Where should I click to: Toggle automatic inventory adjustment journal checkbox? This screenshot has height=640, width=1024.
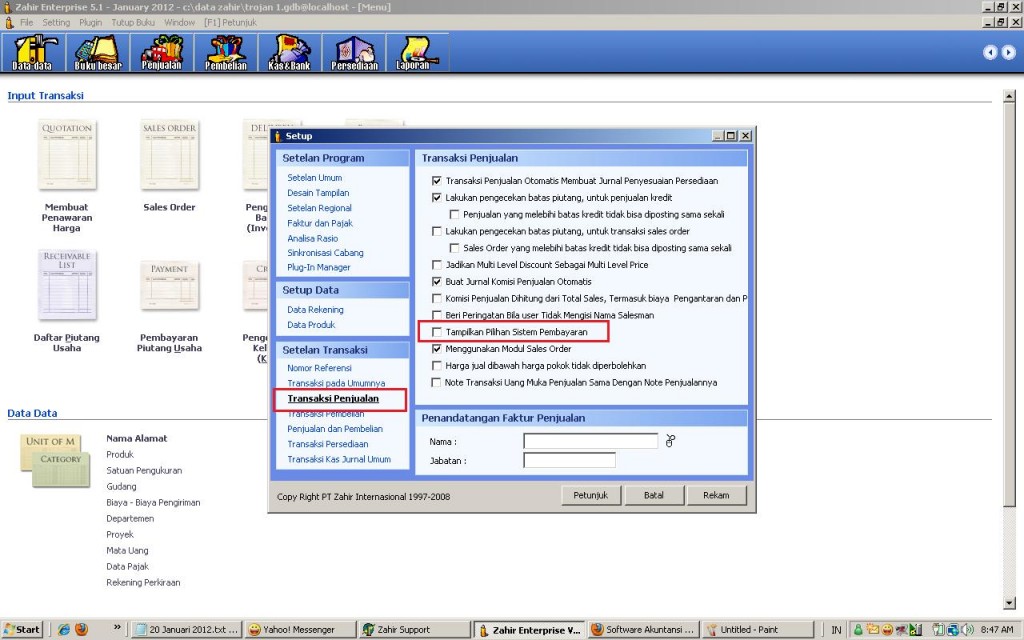(x=437, y=181)
